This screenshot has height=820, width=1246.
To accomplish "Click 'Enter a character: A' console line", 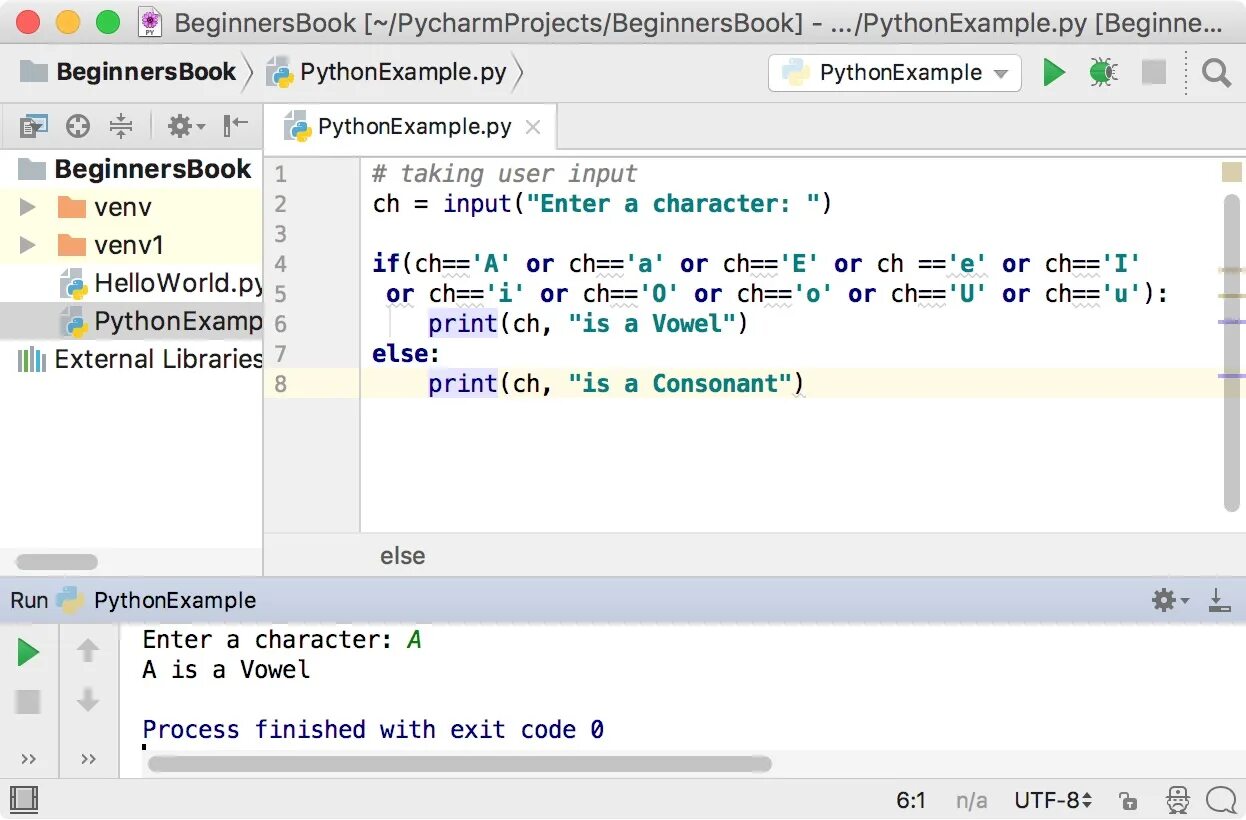I will coord(282,640).
